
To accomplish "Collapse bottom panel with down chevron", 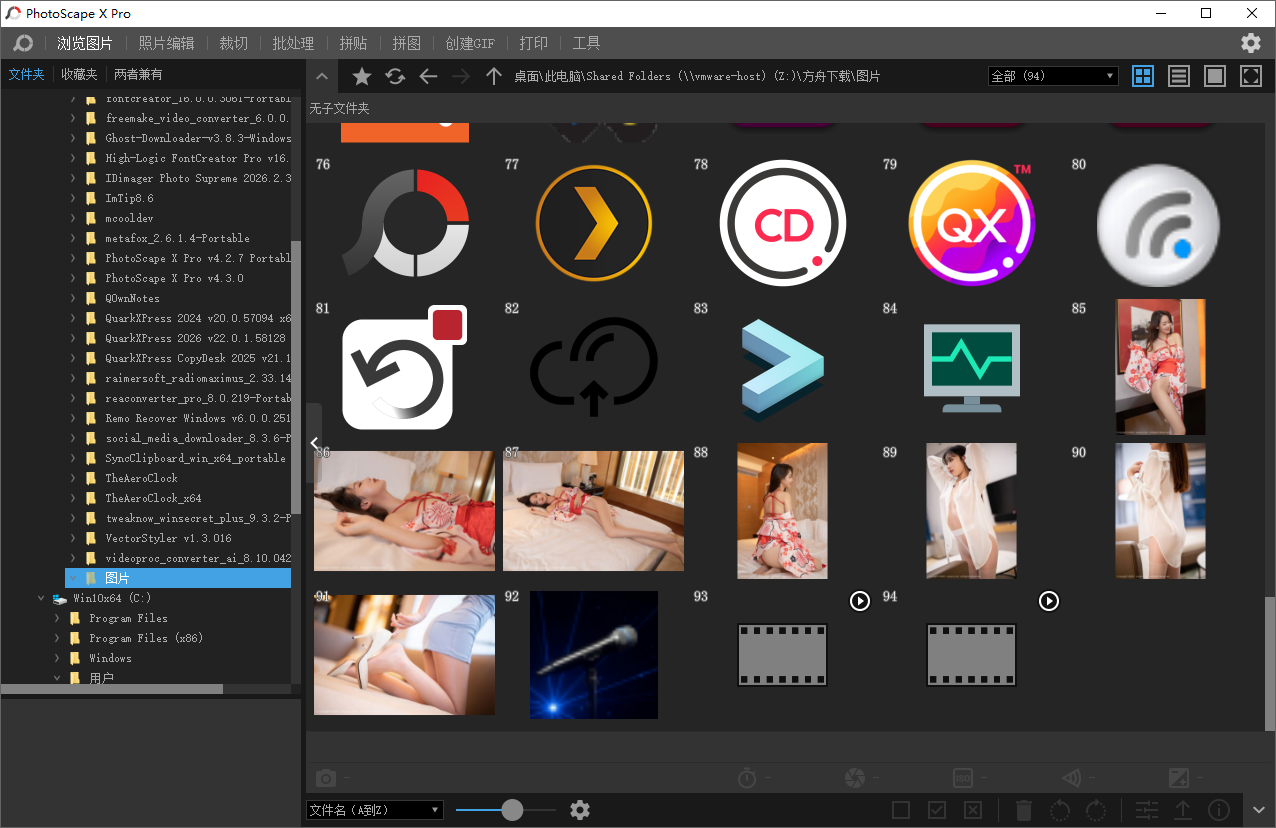I will click(1259, 810).
